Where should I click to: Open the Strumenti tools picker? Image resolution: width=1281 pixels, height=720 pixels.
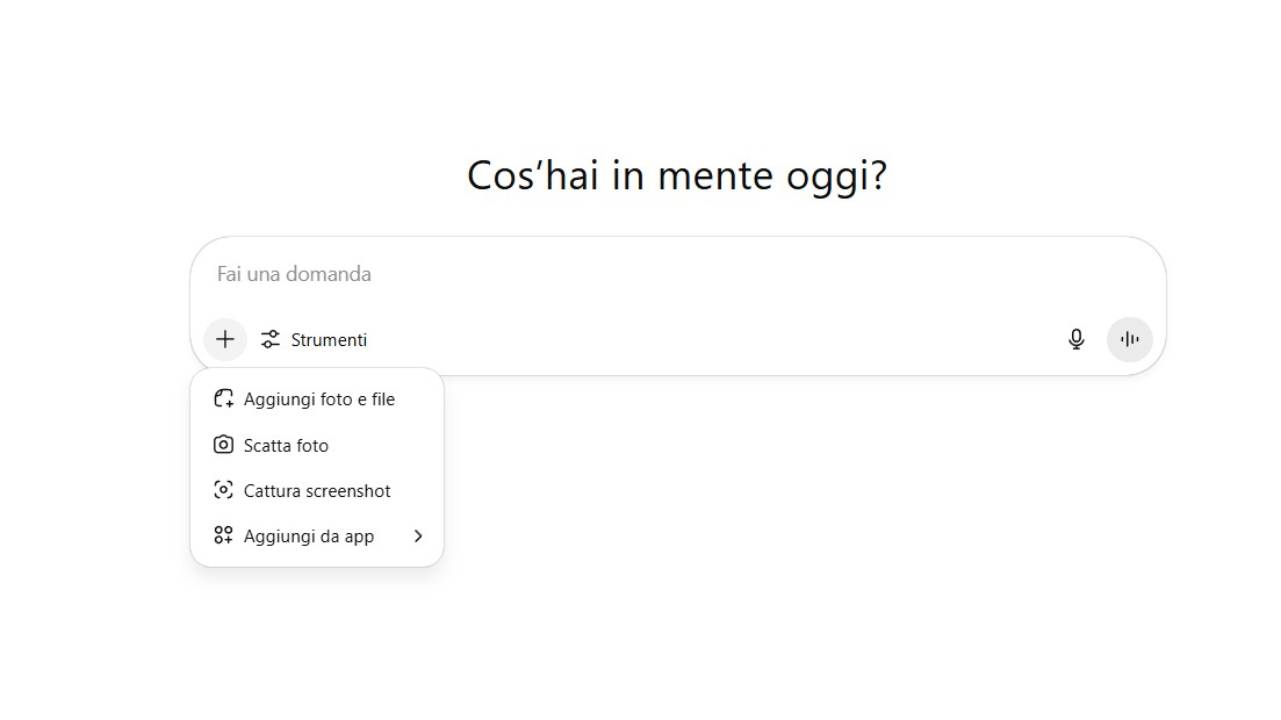(x=313, y=339)
